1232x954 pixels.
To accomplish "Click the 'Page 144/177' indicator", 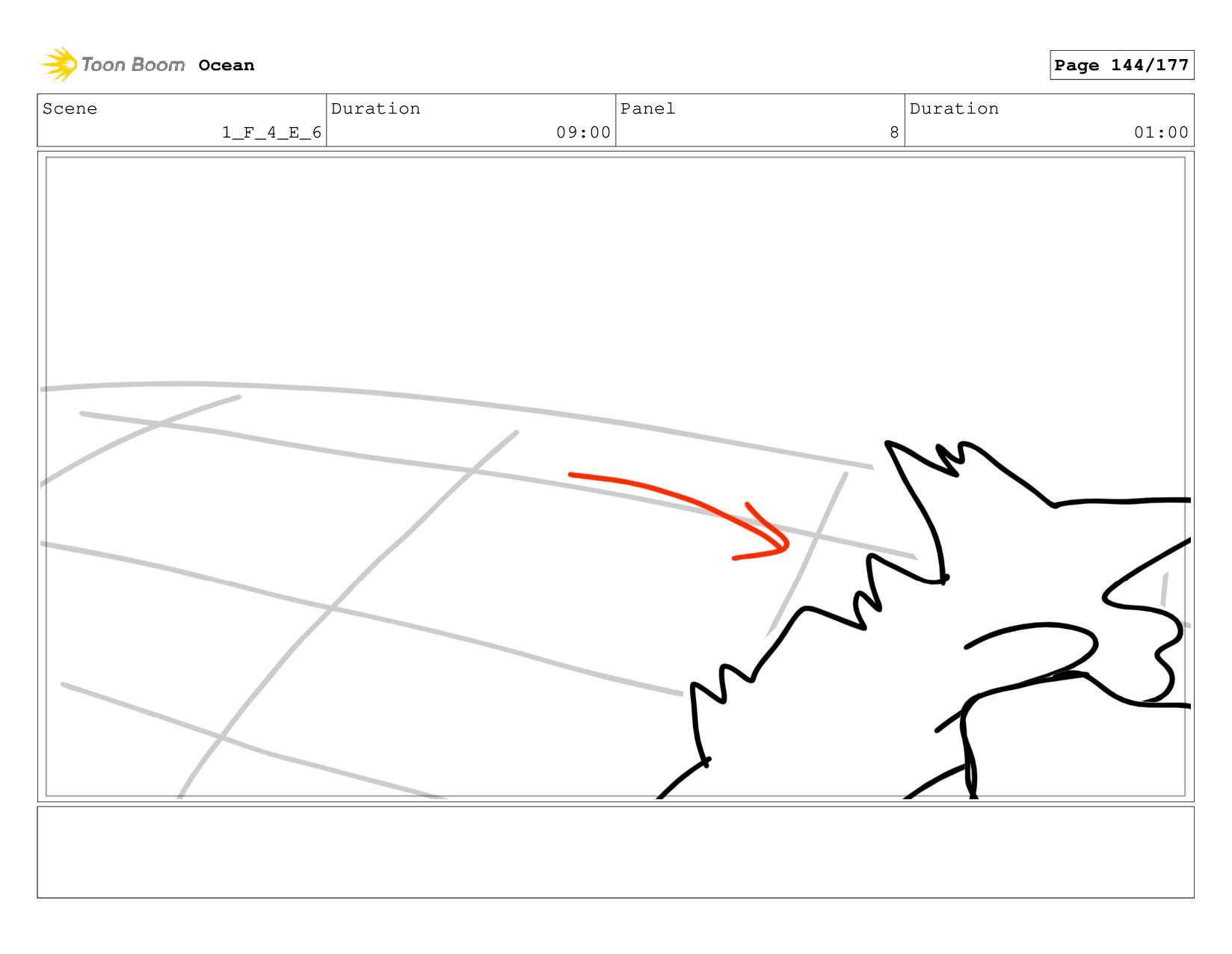I will pos(1121,65).
